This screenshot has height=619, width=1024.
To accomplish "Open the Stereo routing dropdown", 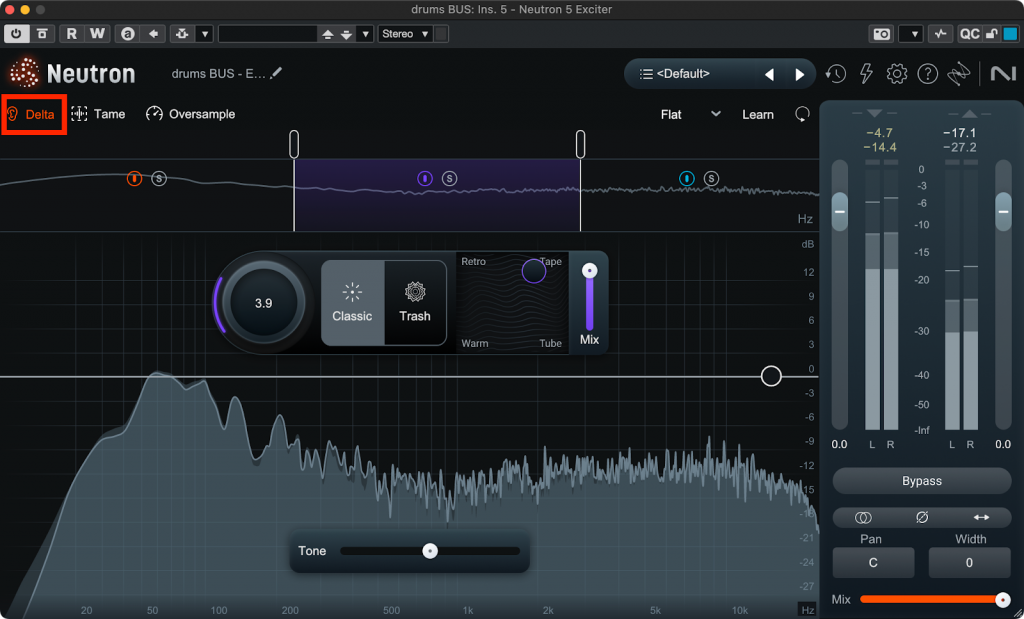I will 405,34.
